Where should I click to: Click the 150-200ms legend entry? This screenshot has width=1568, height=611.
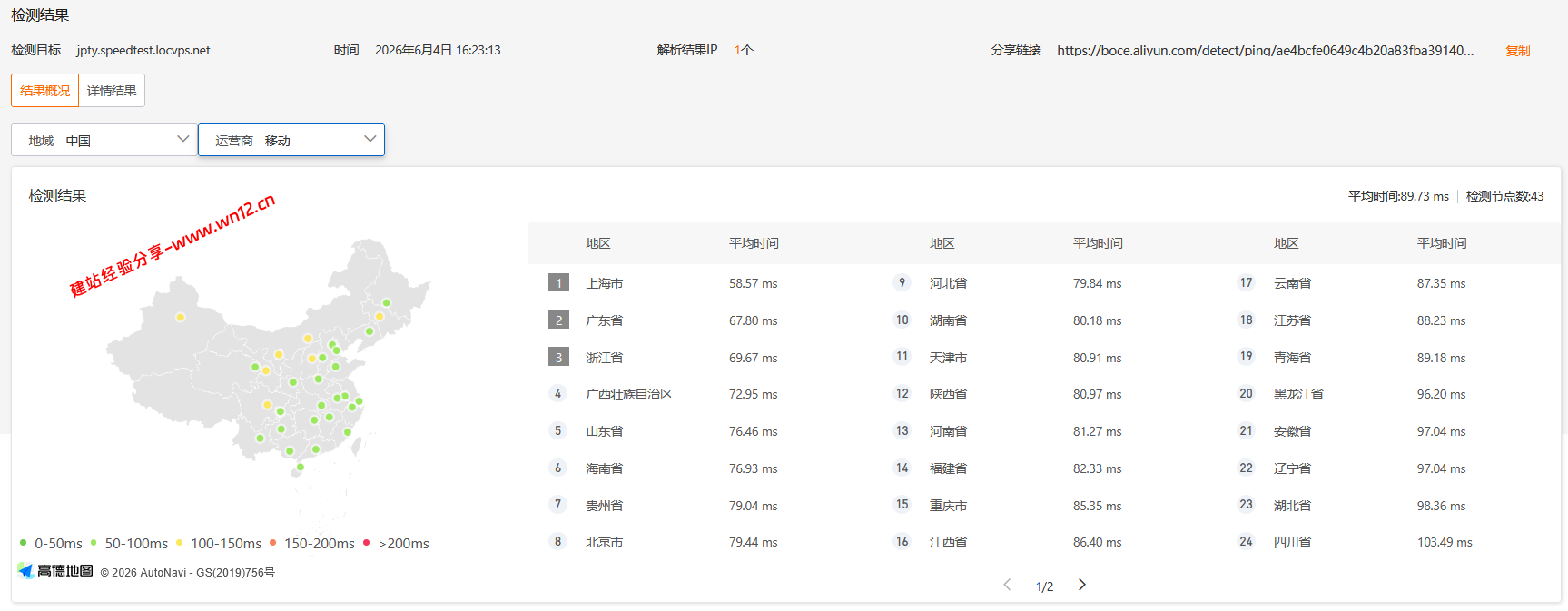click(312, 543)
